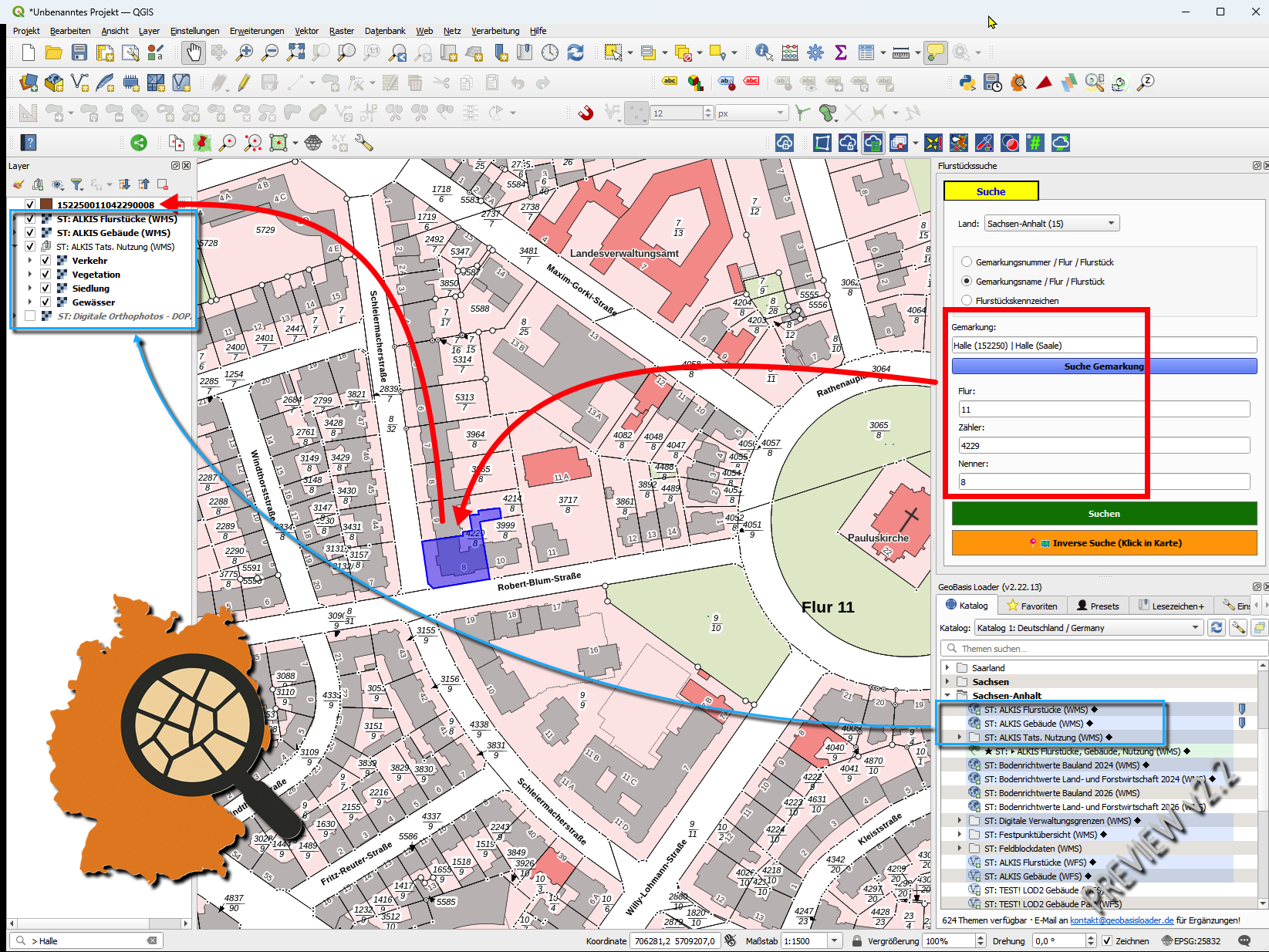Viewport: 1269px width, 952px height.
Task: Hide the Vegetation layer
Action: (46, 275)
